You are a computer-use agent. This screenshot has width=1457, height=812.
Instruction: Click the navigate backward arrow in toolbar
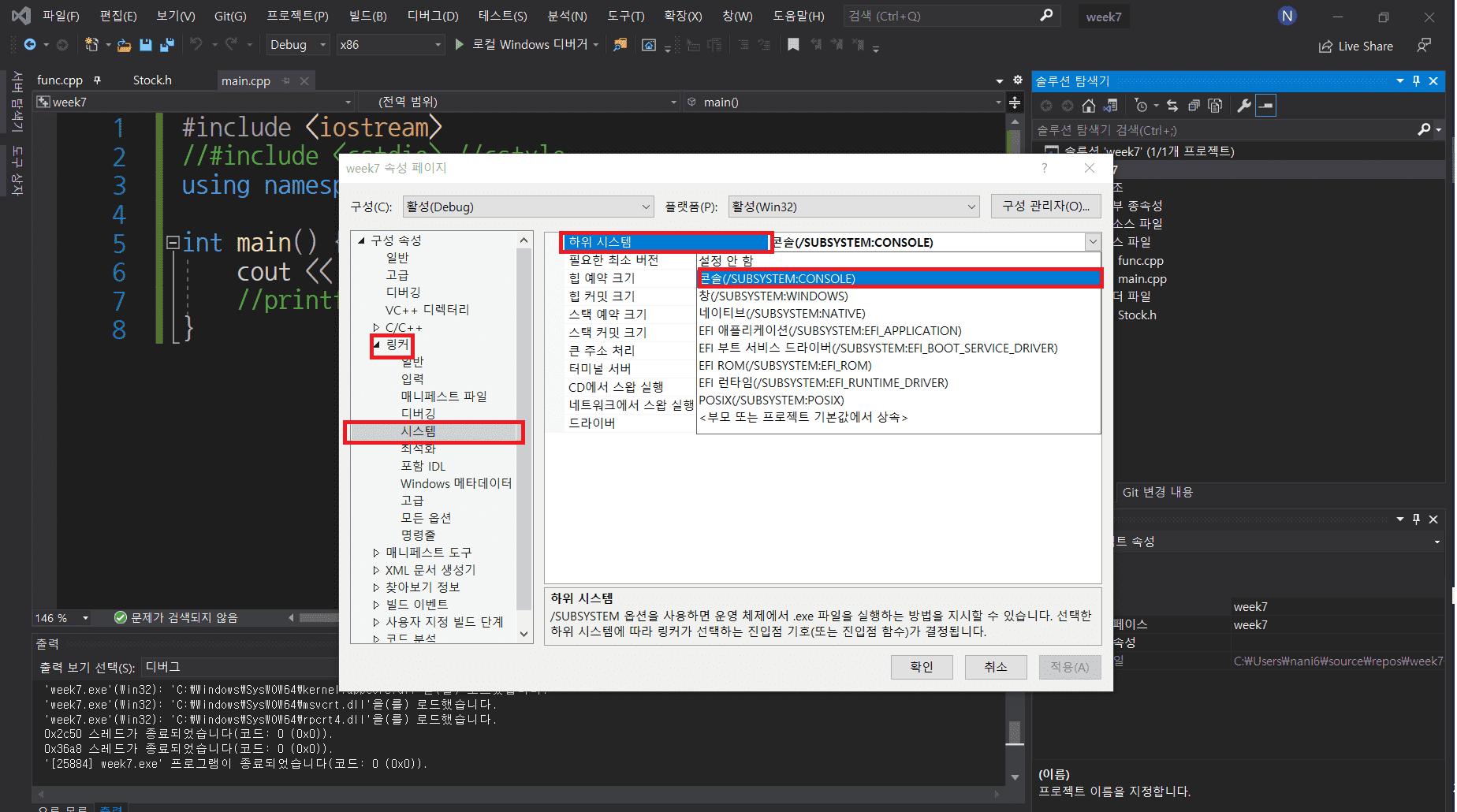30,45
